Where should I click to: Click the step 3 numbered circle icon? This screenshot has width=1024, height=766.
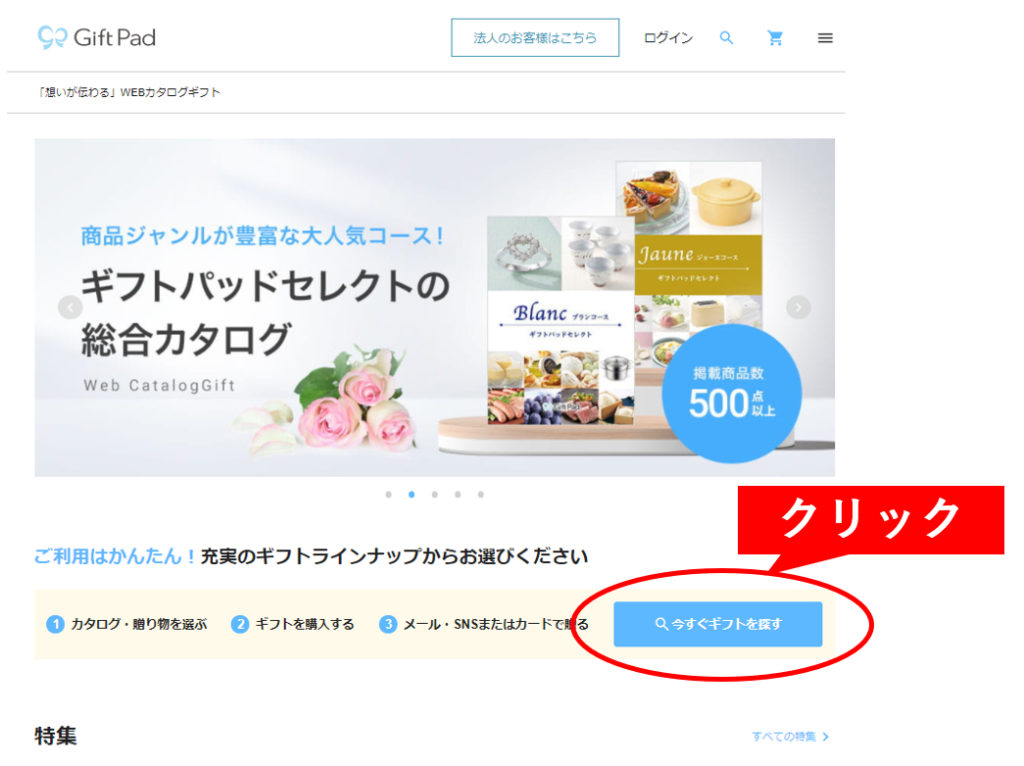(x=389, y=624)
